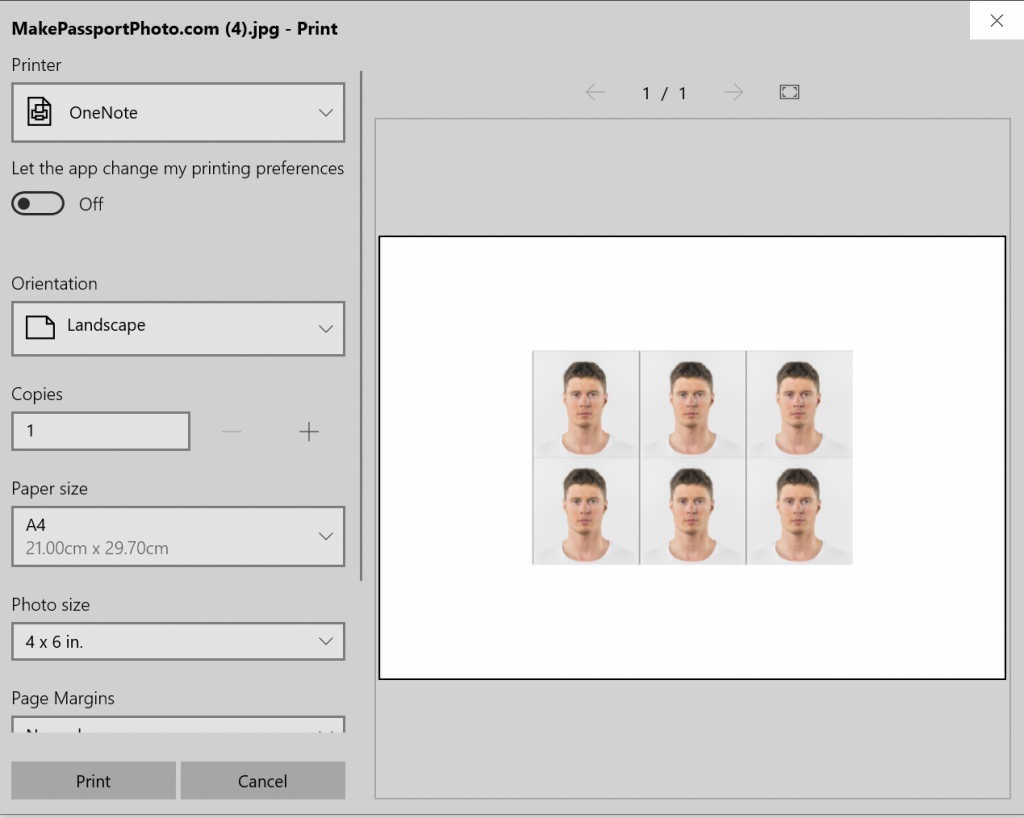Click the forward page navigation arrow

[735, 92]
